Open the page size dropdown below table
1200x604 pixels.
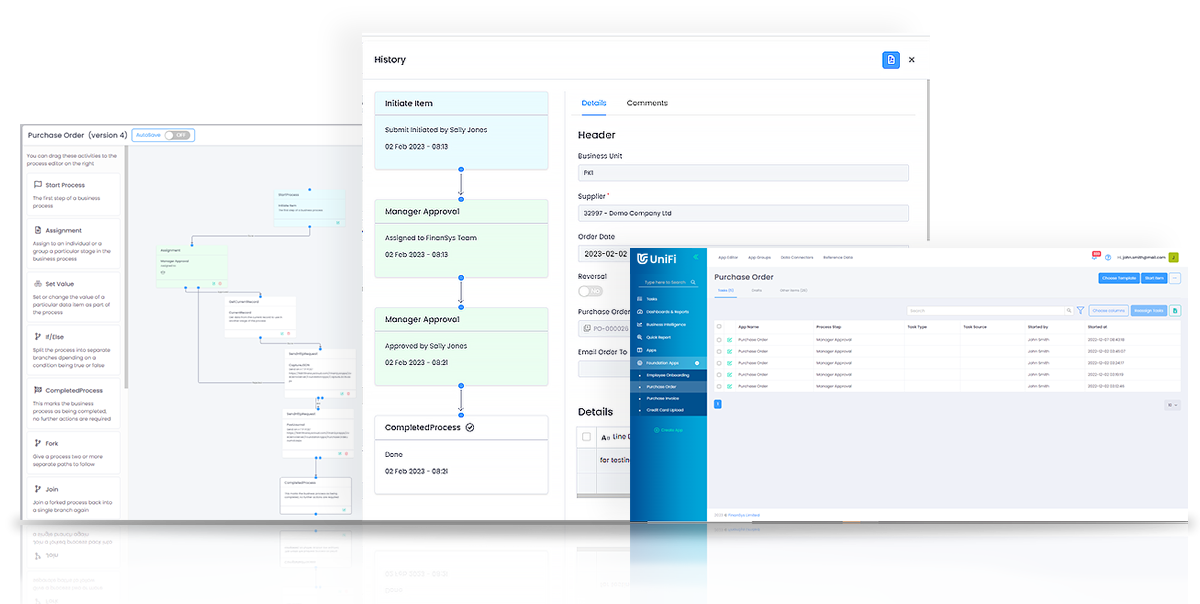1172,404
